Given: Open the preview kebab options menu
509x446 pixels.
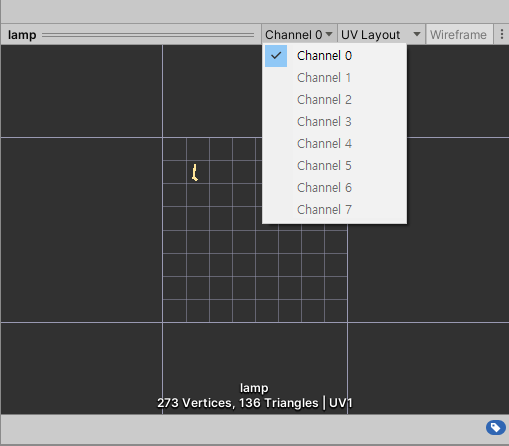Looking at the screenshot, I should pos(502,34).
